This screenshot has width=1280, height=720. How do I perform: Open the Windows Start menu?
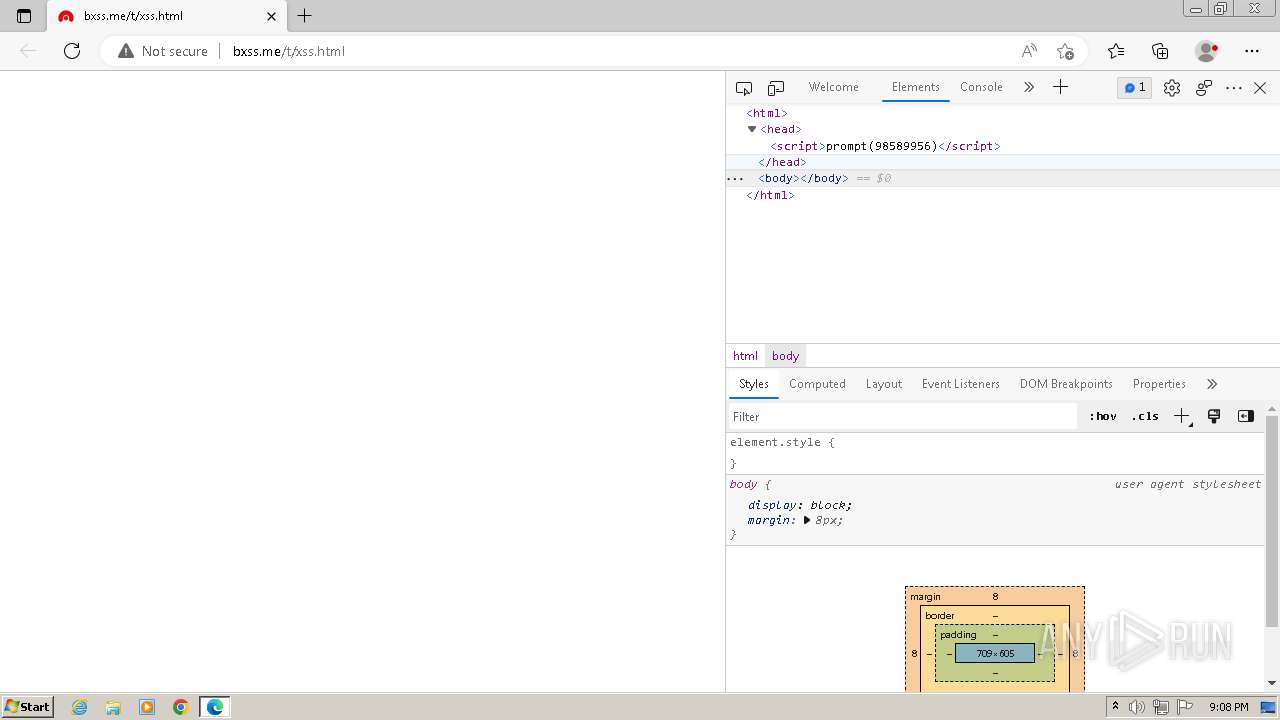point(27,707)
